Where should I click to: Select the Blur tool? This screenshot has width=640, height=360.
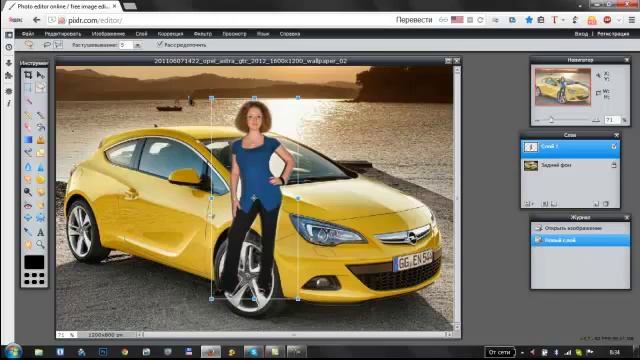coord(28,167)
